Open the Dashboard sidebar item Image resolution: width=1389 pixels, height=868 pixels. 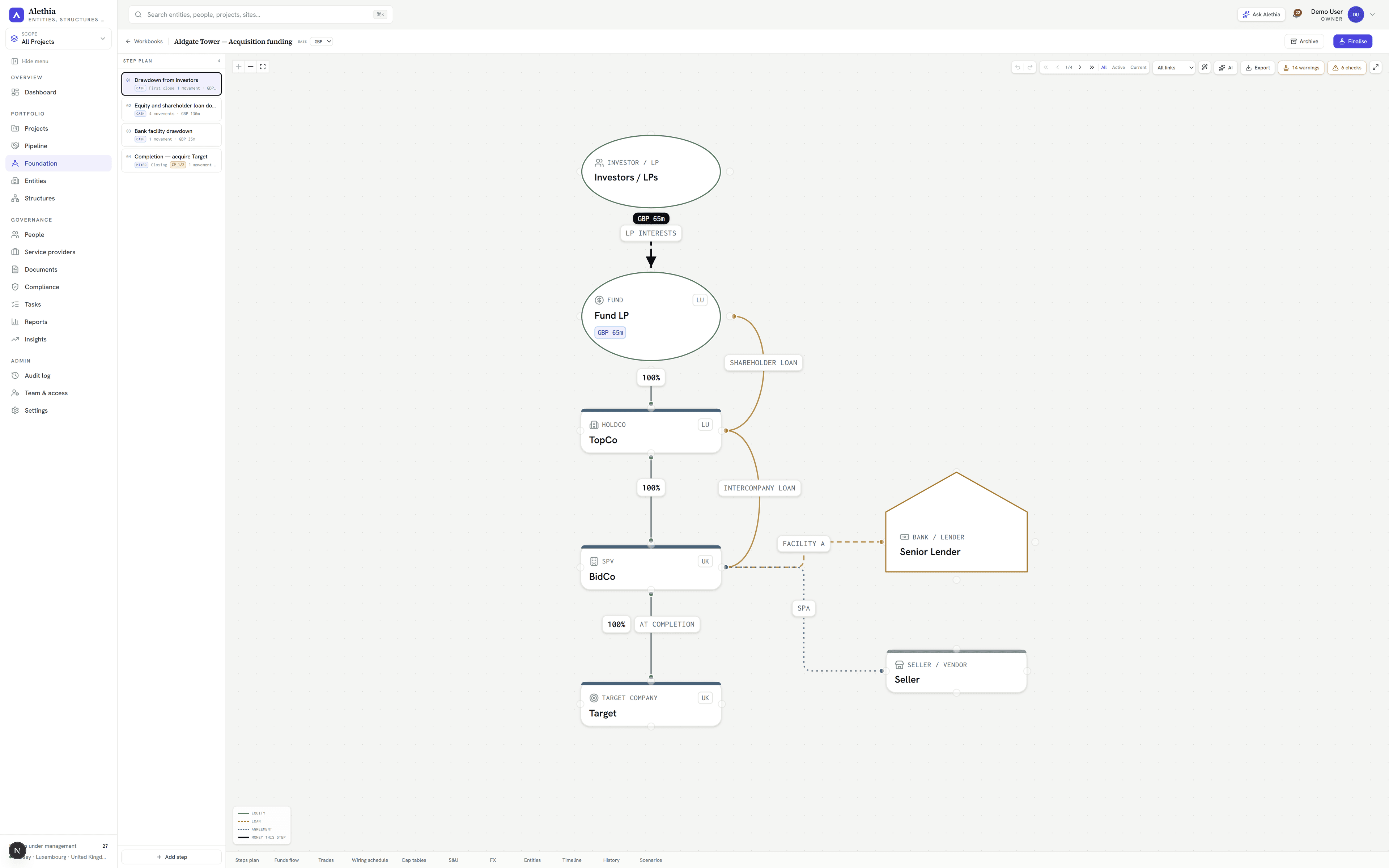coord(58,92)
